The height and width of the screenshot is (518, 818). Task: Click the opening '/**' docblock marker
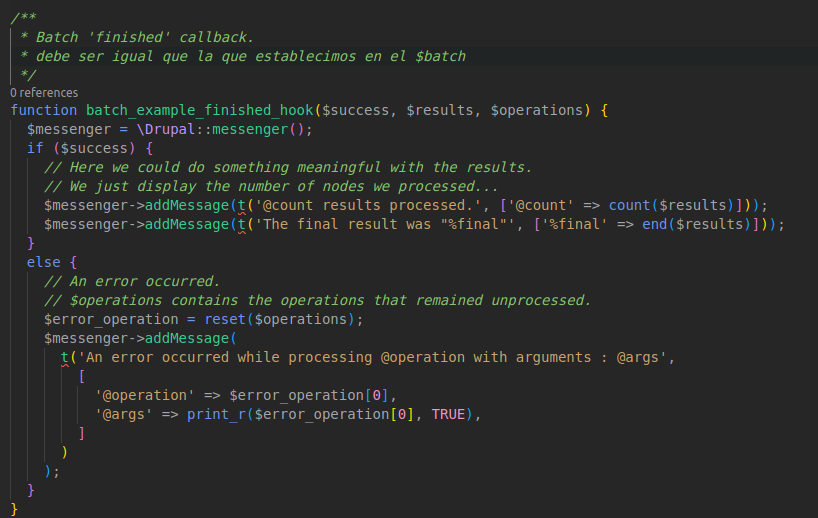point(23,18)
